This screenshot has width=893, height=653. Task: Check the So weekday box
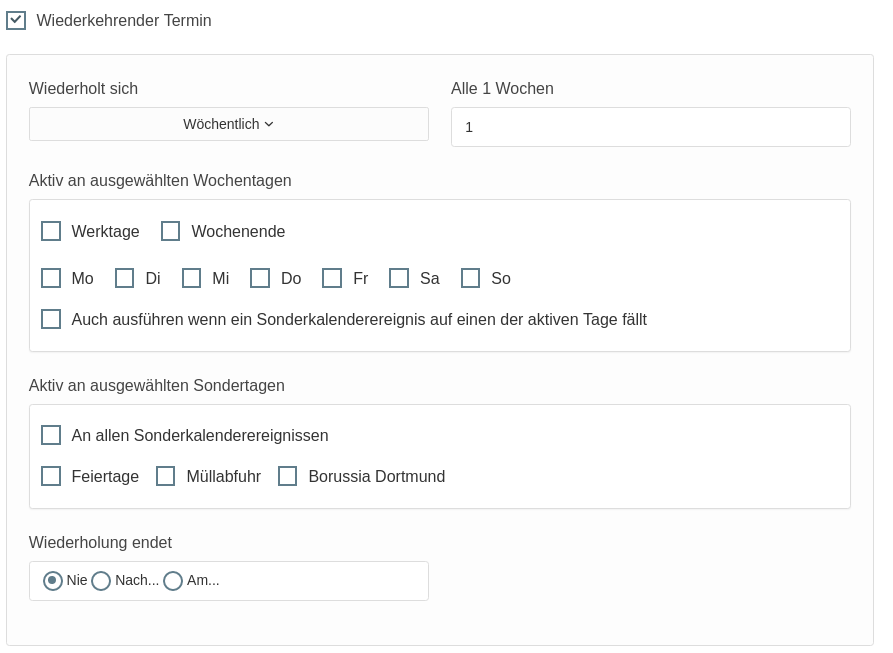click(471, 278)
